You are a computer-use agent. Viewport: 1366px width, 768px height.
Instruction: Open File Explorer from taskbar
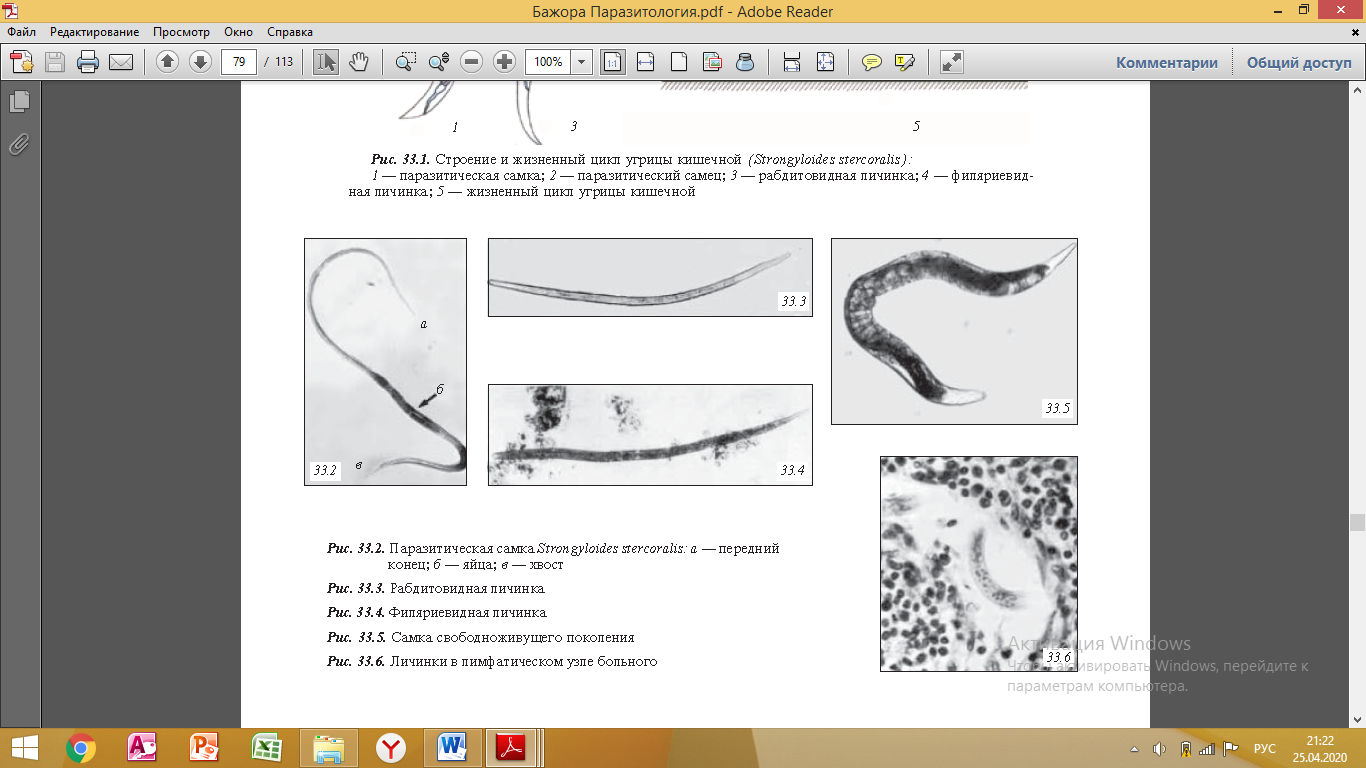click(329, 747)
